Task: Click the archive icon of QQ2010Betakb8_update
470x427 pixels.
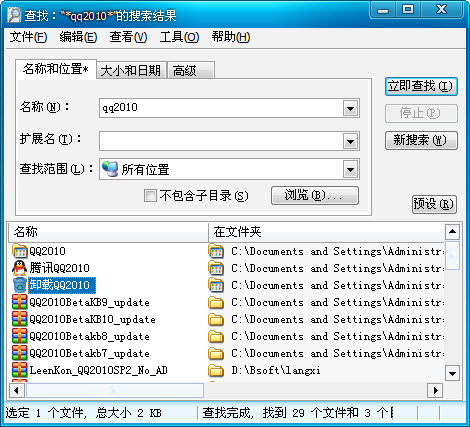Action: point(20,336)
